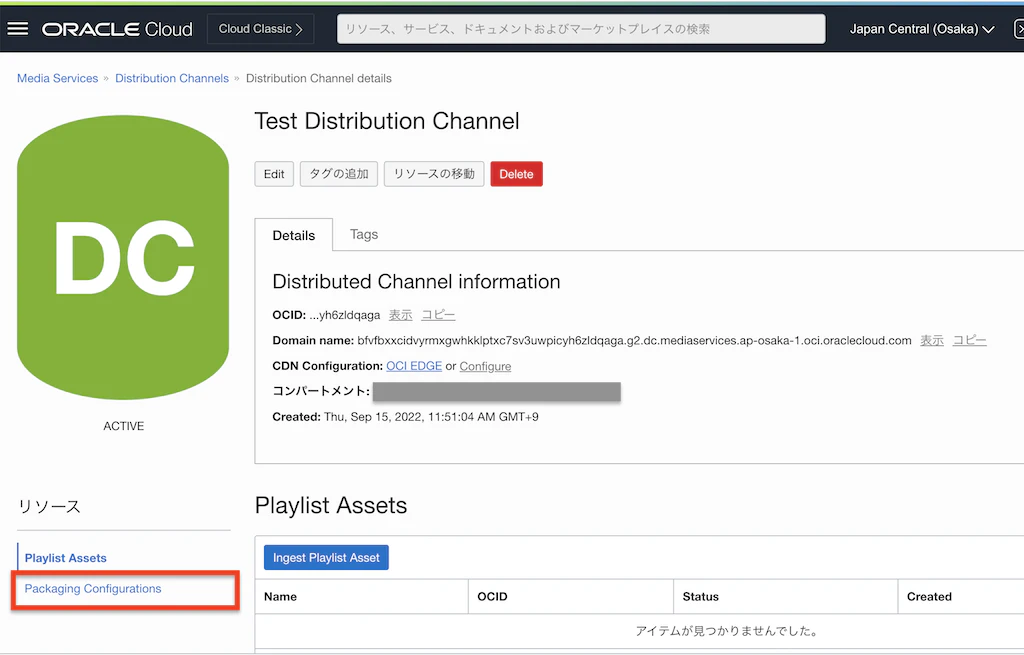Image resolution: width=1024 pixels, height=655 pixels.
Task: Switch to the Tags tab
Action: click(364, 234)
